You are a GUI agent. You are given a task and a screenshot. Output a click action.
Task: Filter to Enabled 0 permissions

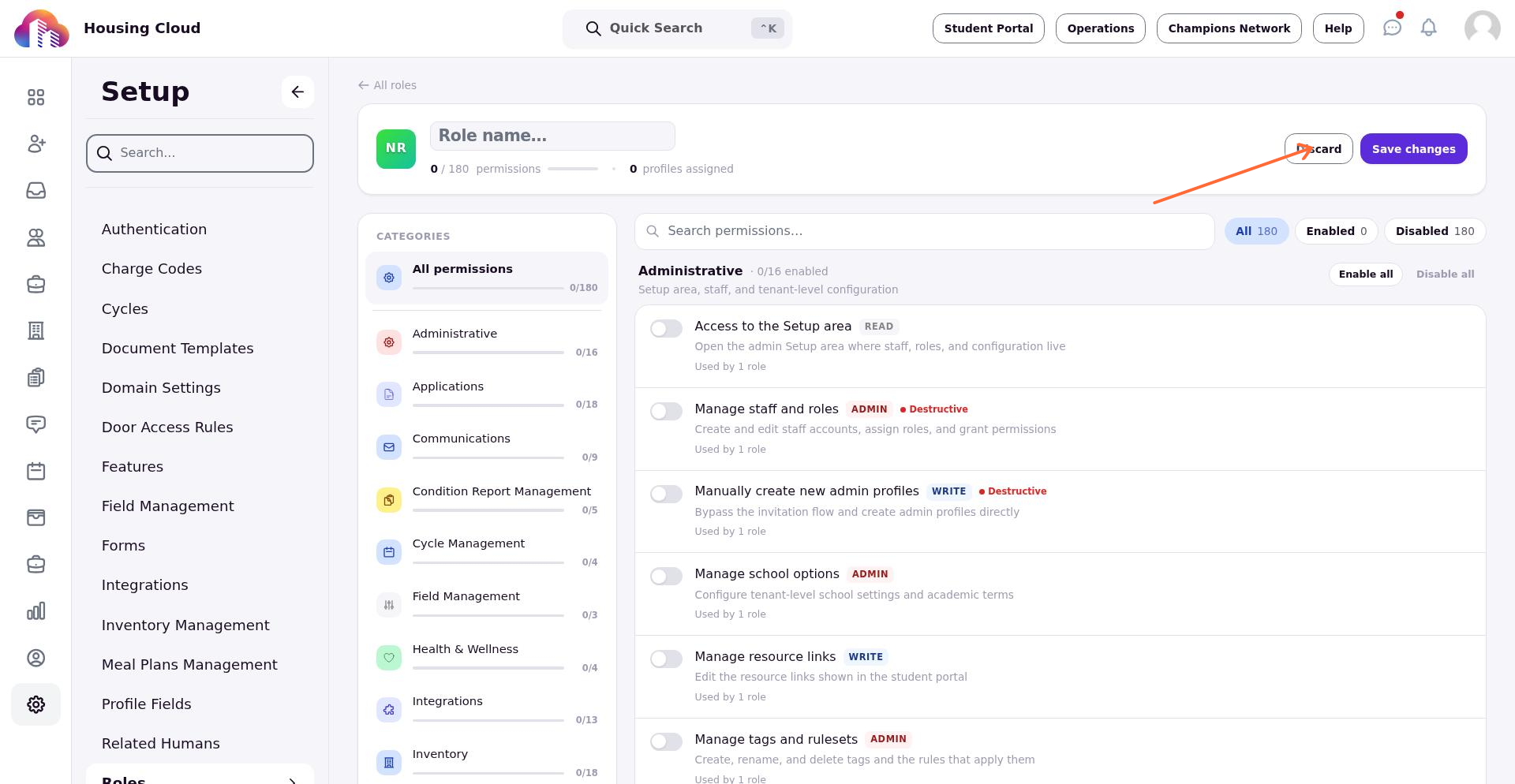pos(1337,231)
